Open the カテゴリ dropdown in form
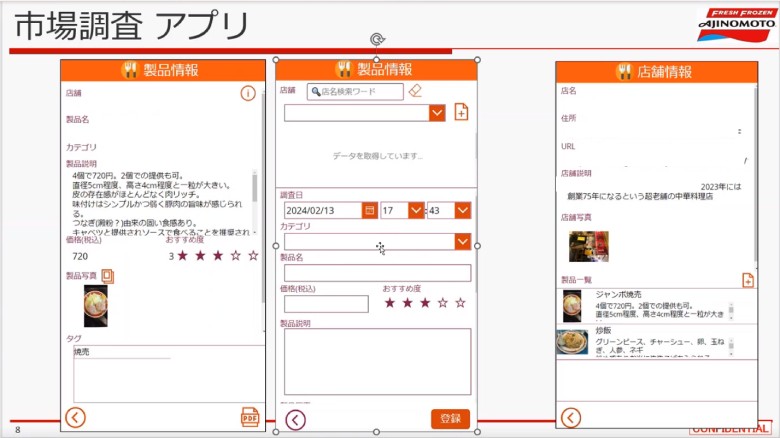780x438 pixels. coord(462,241)
